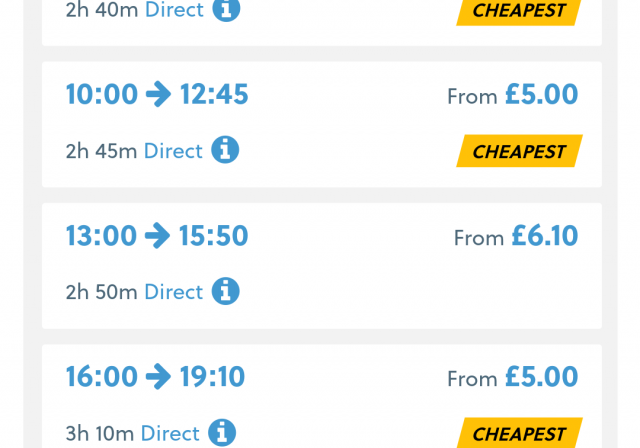640x448 pixels.
Task: Click the £6.10 price on 13:00 journey
Action: 545,235
